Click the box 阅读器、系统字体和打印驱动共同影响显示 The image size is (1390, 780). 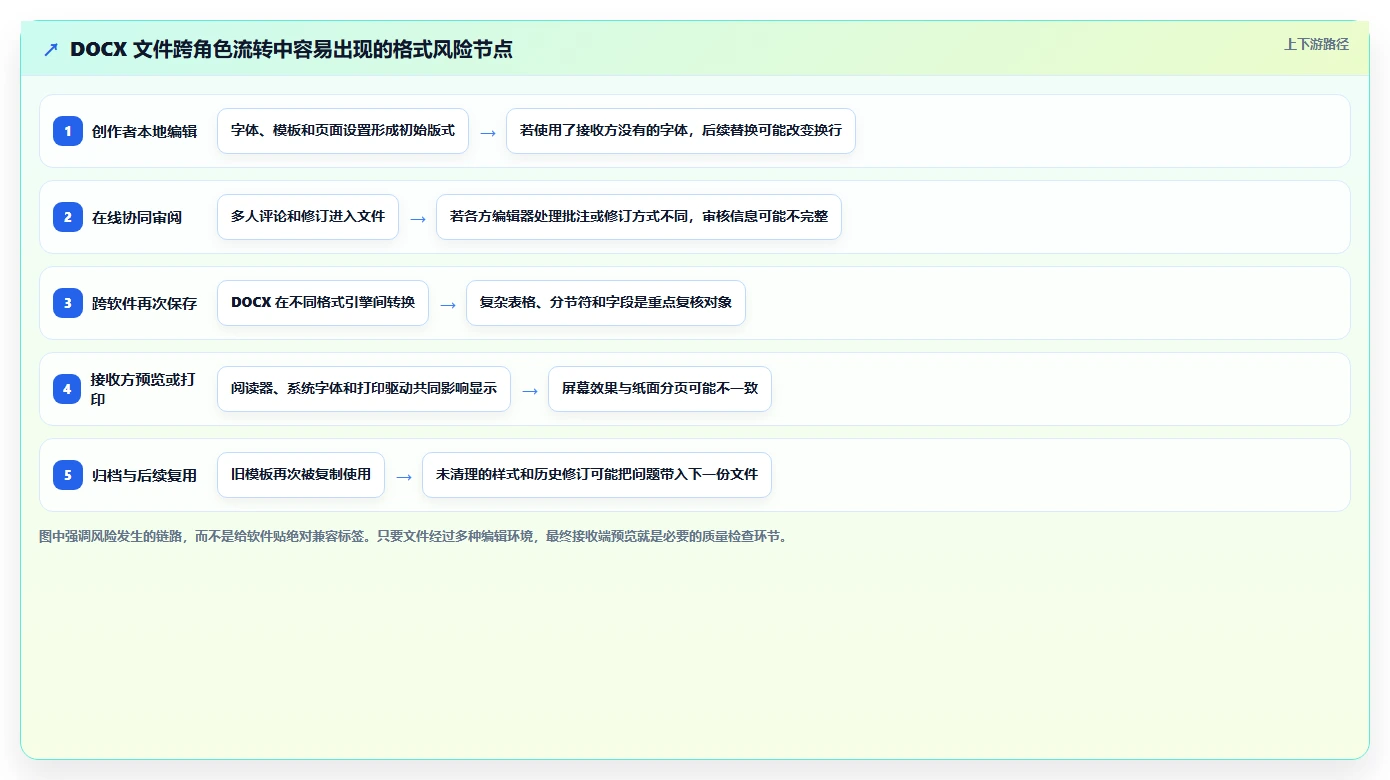point(364,389)
